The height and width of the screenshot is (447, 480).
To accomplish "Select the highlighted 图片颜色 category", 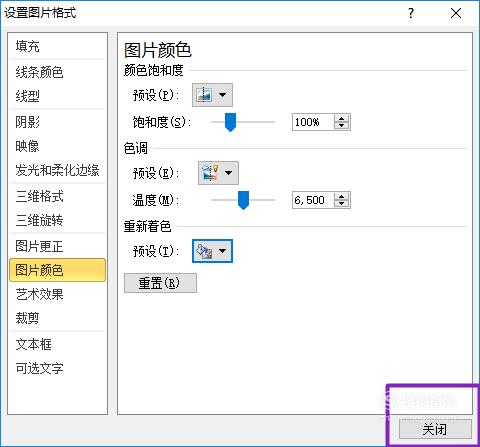I will point(57,270).
